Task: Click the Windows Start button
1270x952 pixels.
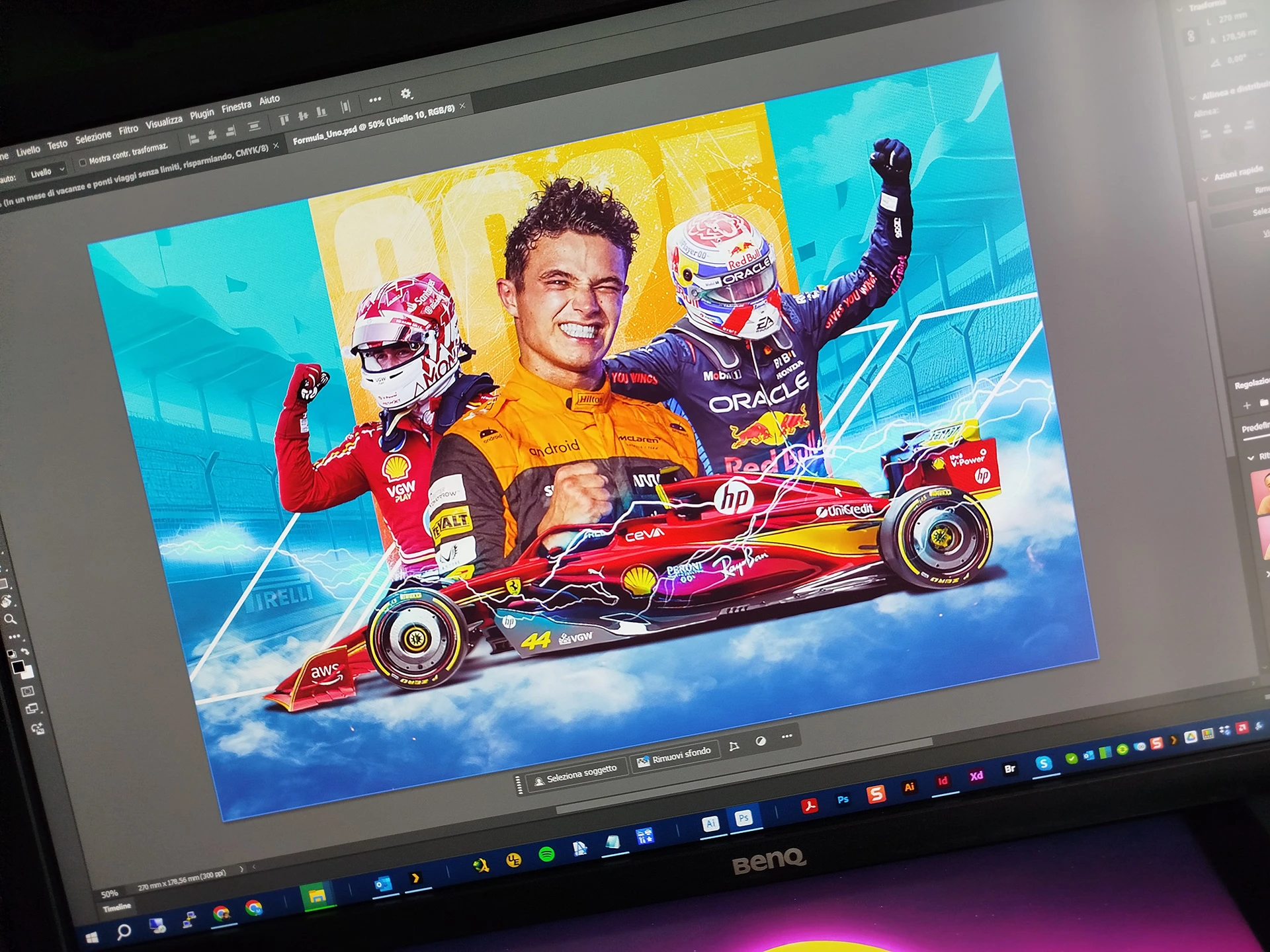Action: coord(92,937)
